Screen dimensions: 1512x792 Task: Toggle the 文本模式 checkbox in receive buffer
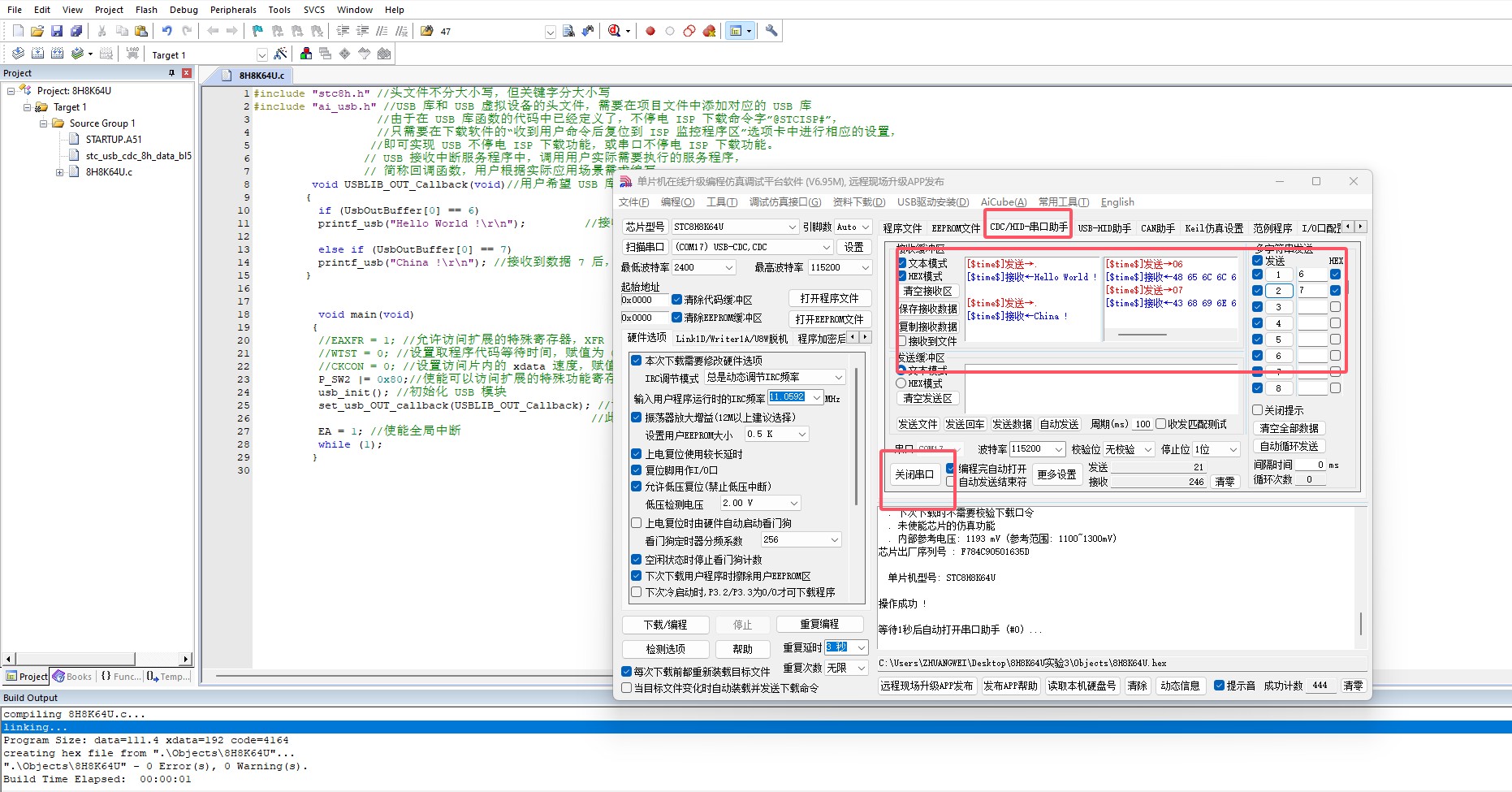point(902,263)
